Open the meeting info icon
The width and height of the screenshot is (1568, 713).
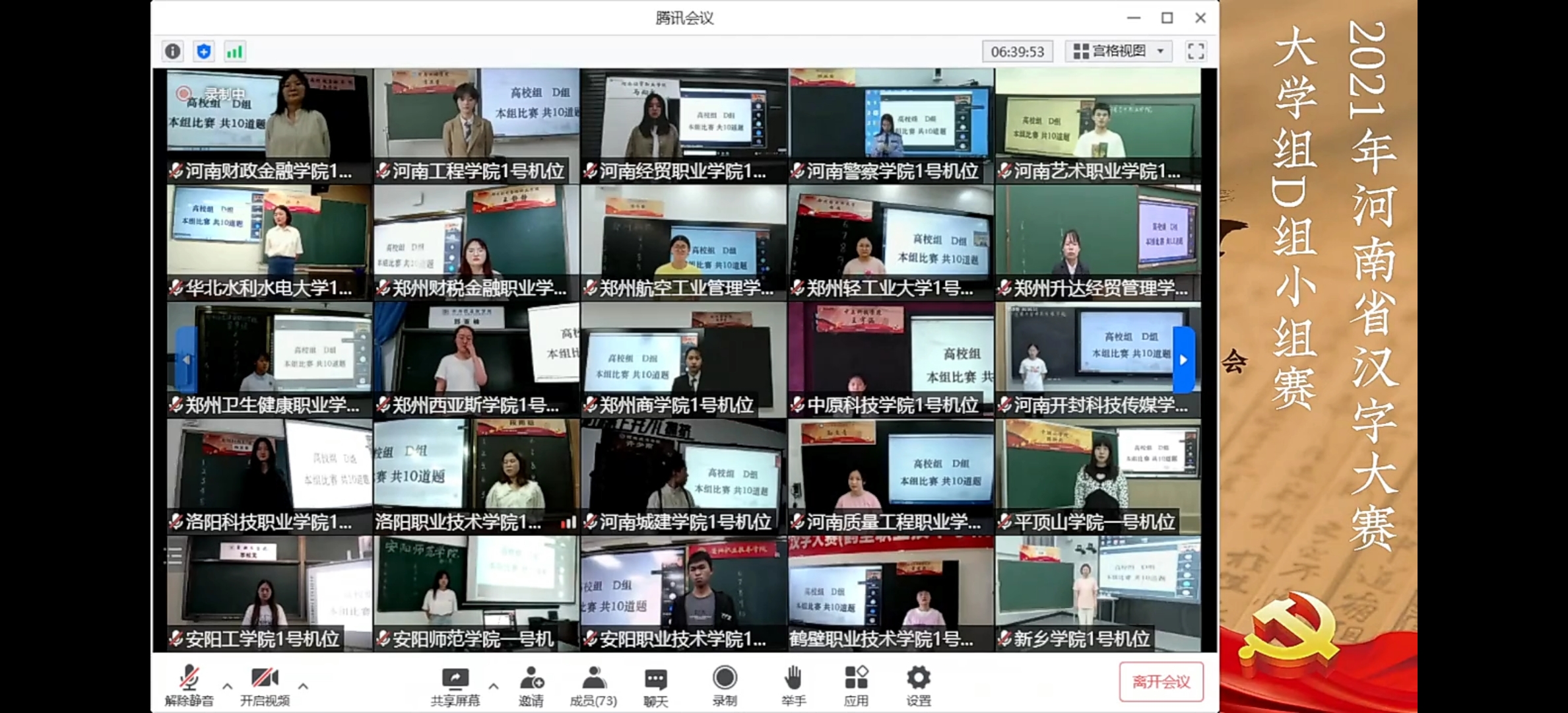click(x=173, y=51)
